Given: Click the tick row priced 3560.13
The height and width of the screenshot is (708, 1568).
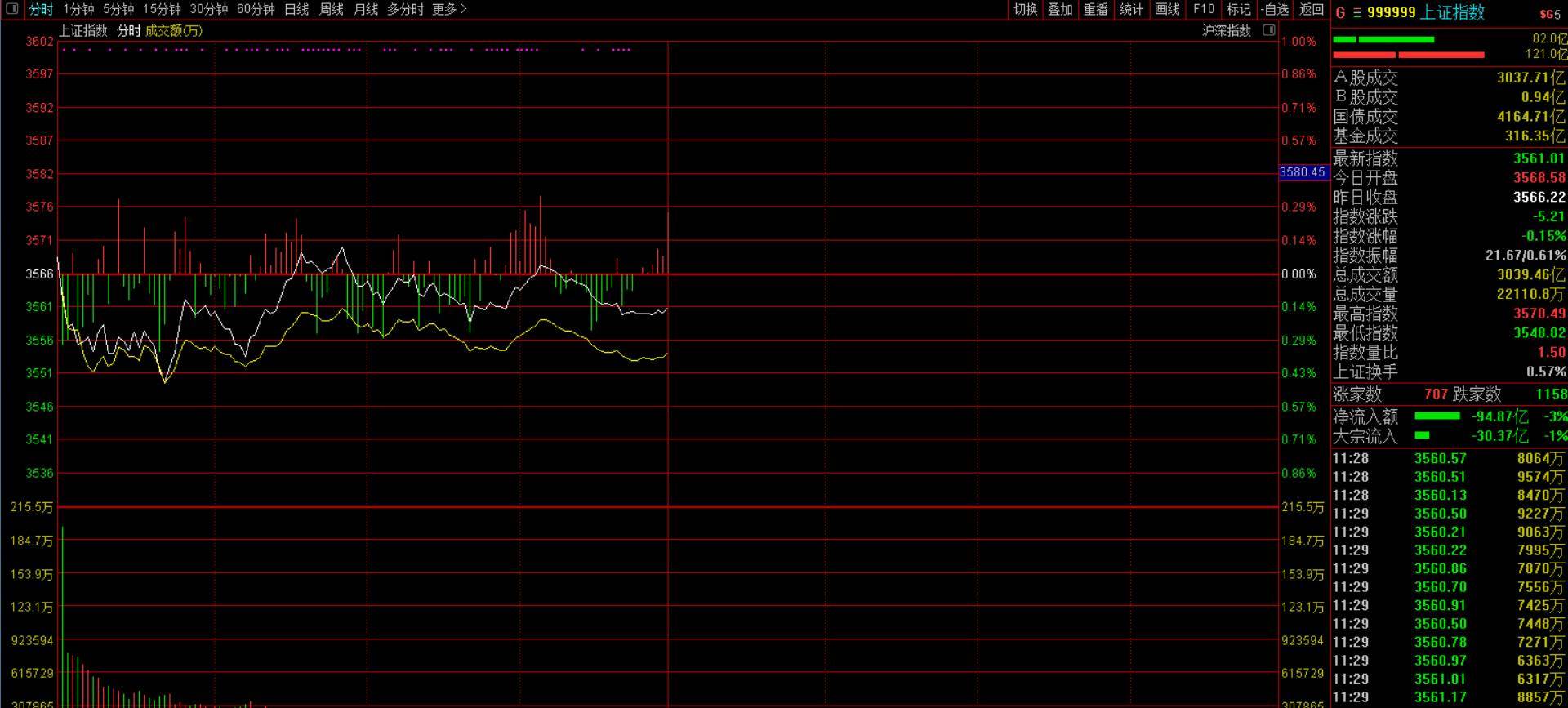Looking at the screenshot, I should pos(1449,496).
